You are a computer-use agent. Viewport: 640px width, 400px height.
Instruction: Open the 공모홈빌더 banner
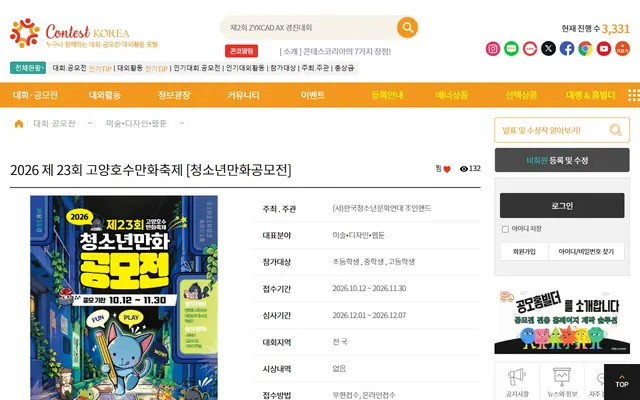(x=562, y=321)
